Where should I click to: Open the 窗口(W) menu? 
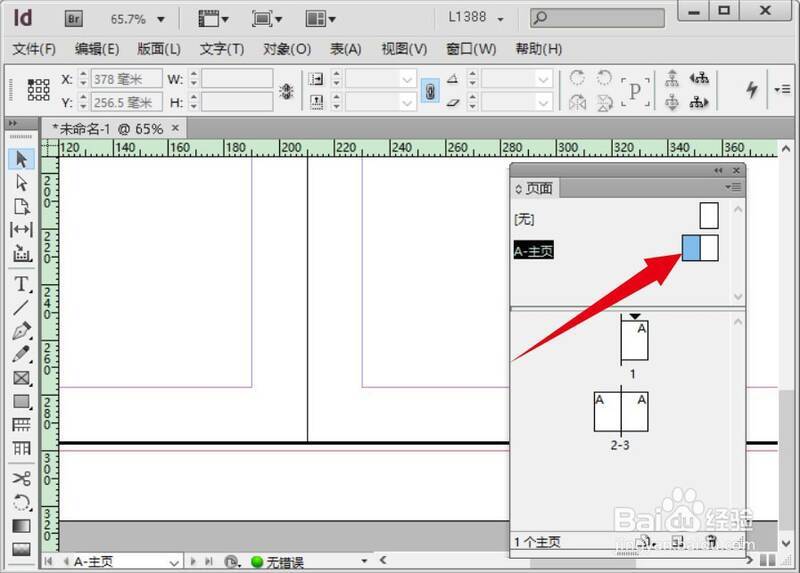click(471, 49)
